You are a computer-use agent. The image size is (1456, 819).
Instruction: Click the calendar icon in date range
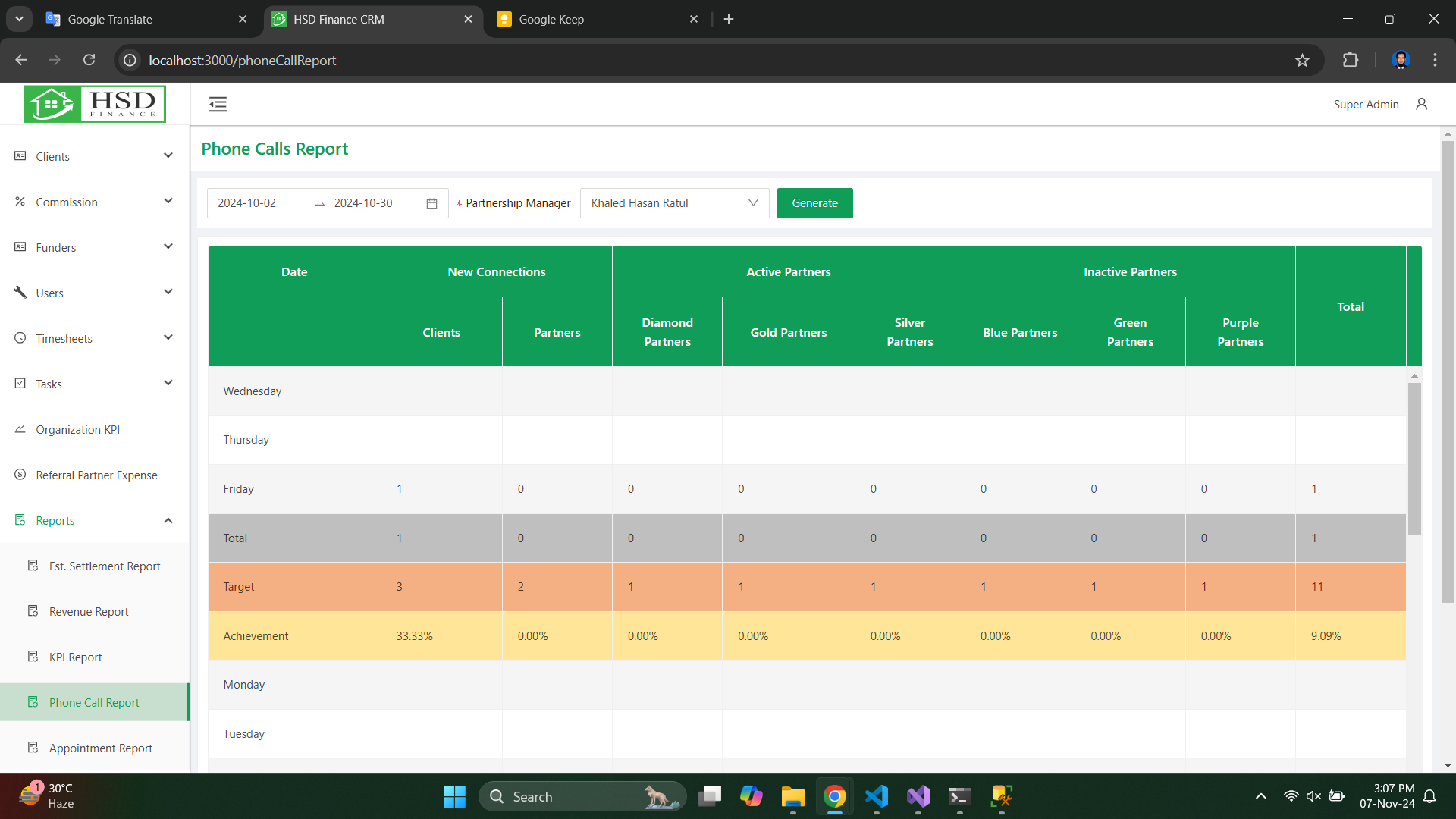click(431, 203)
